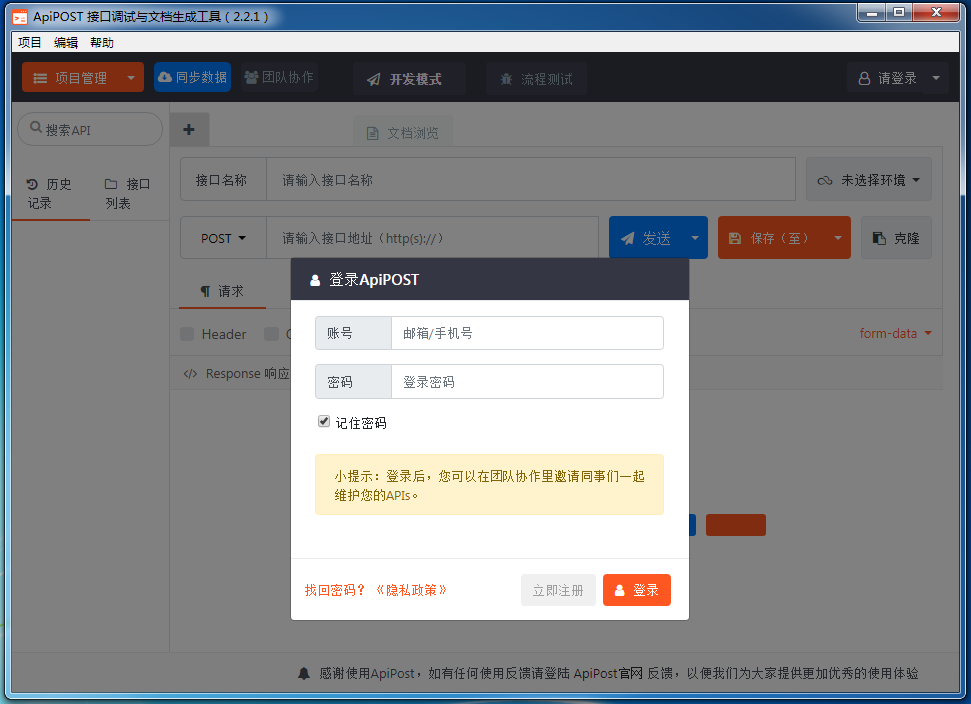The image size is (971, 704).
Task: Click the 克隆 clone button
Action: pyautogui.click(x=896, y=238)
